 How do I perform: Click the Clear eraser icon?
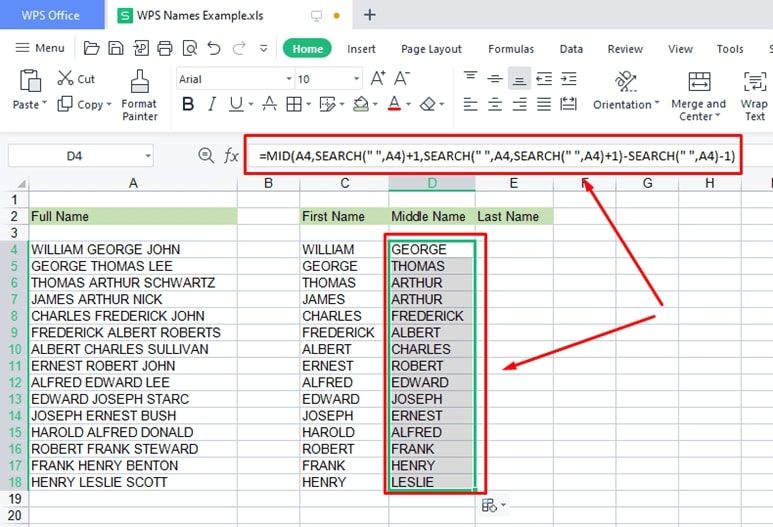pos(427,104)
